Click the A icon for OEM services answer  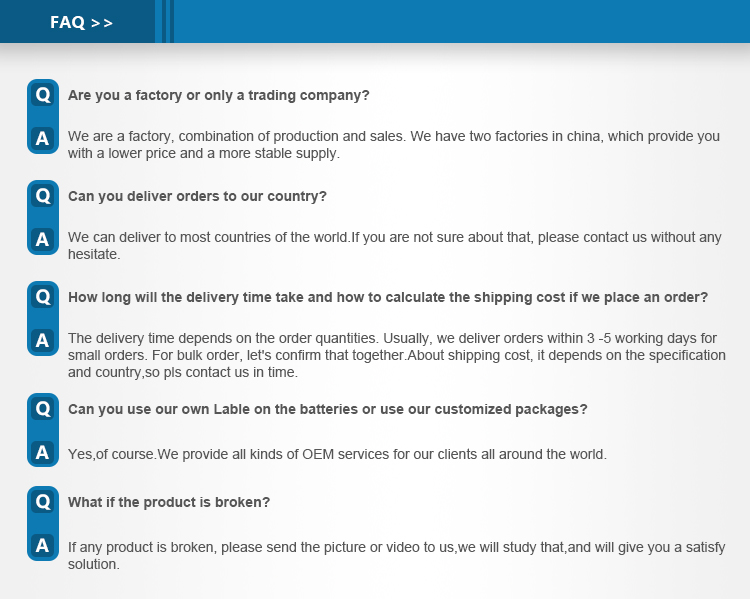click(x=43, y=452)
